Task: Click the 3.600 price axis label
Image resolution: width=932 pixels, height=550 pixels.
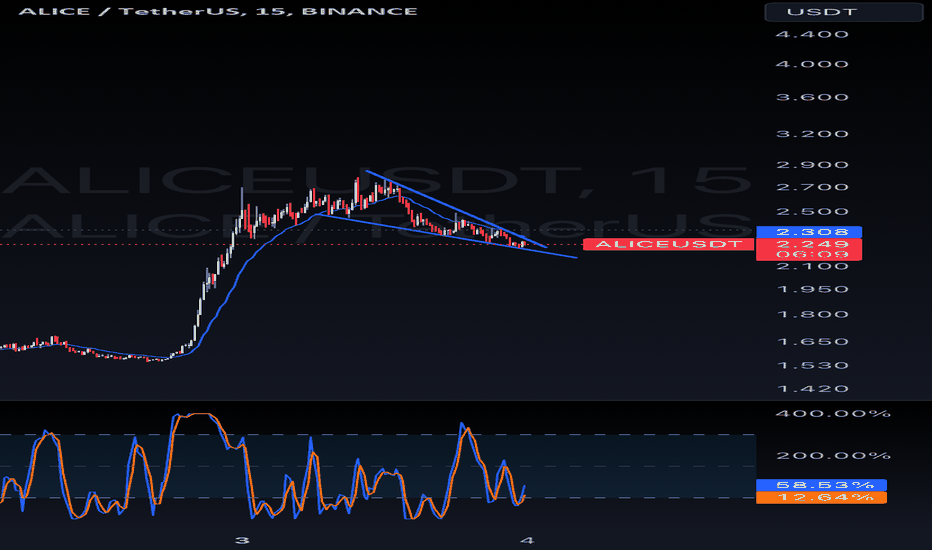Action: point(812,97)
